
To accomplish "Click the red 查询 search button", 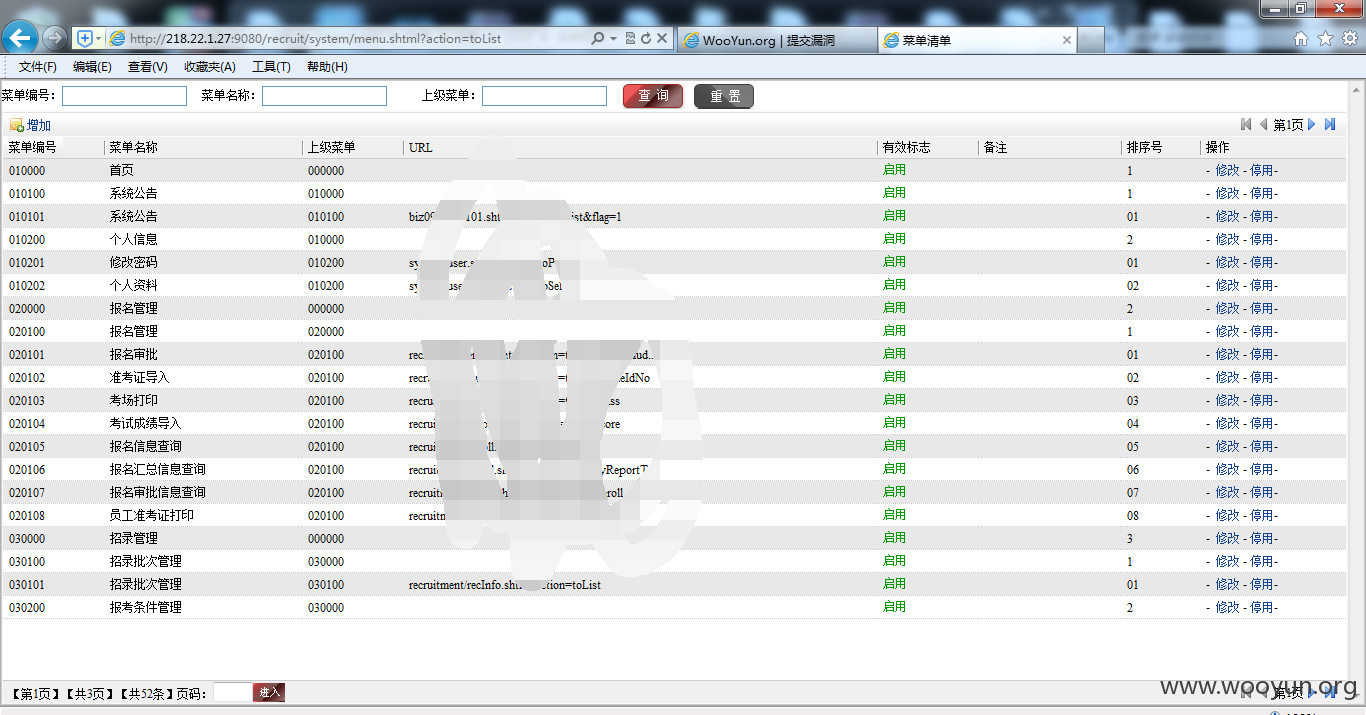I will pyautogui.click(x=653, y=96).
